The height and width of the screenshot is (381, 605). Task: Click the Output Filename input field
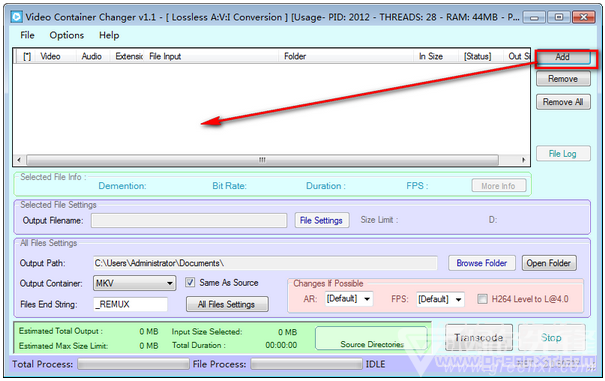189,221
